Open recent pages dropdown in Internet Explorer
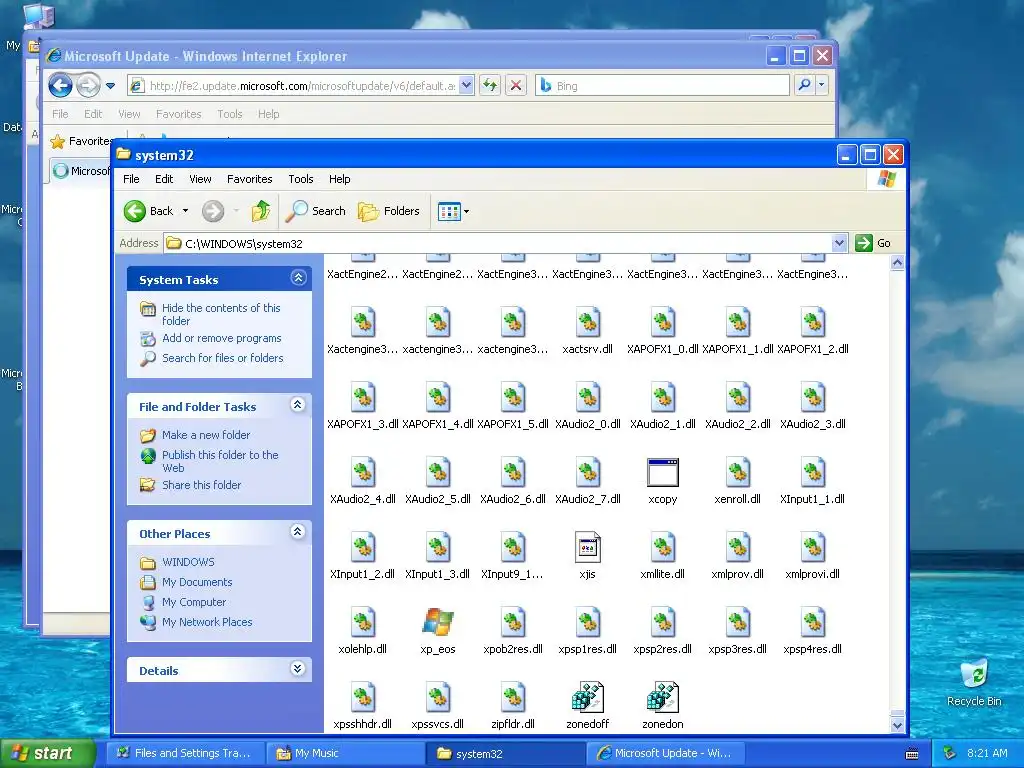1024x768 pixels. click(x=110, y=86)
